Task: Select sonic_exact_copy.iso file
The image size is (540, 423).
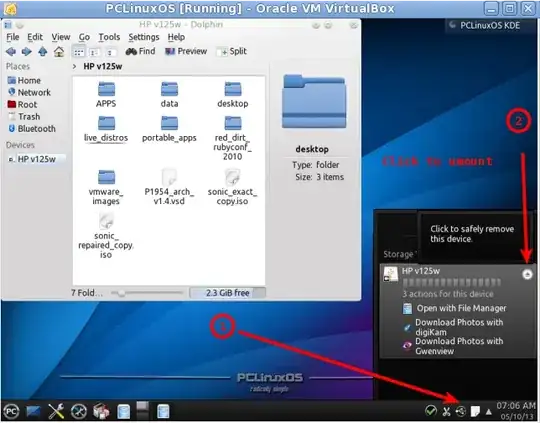Action: click(232, 187)
